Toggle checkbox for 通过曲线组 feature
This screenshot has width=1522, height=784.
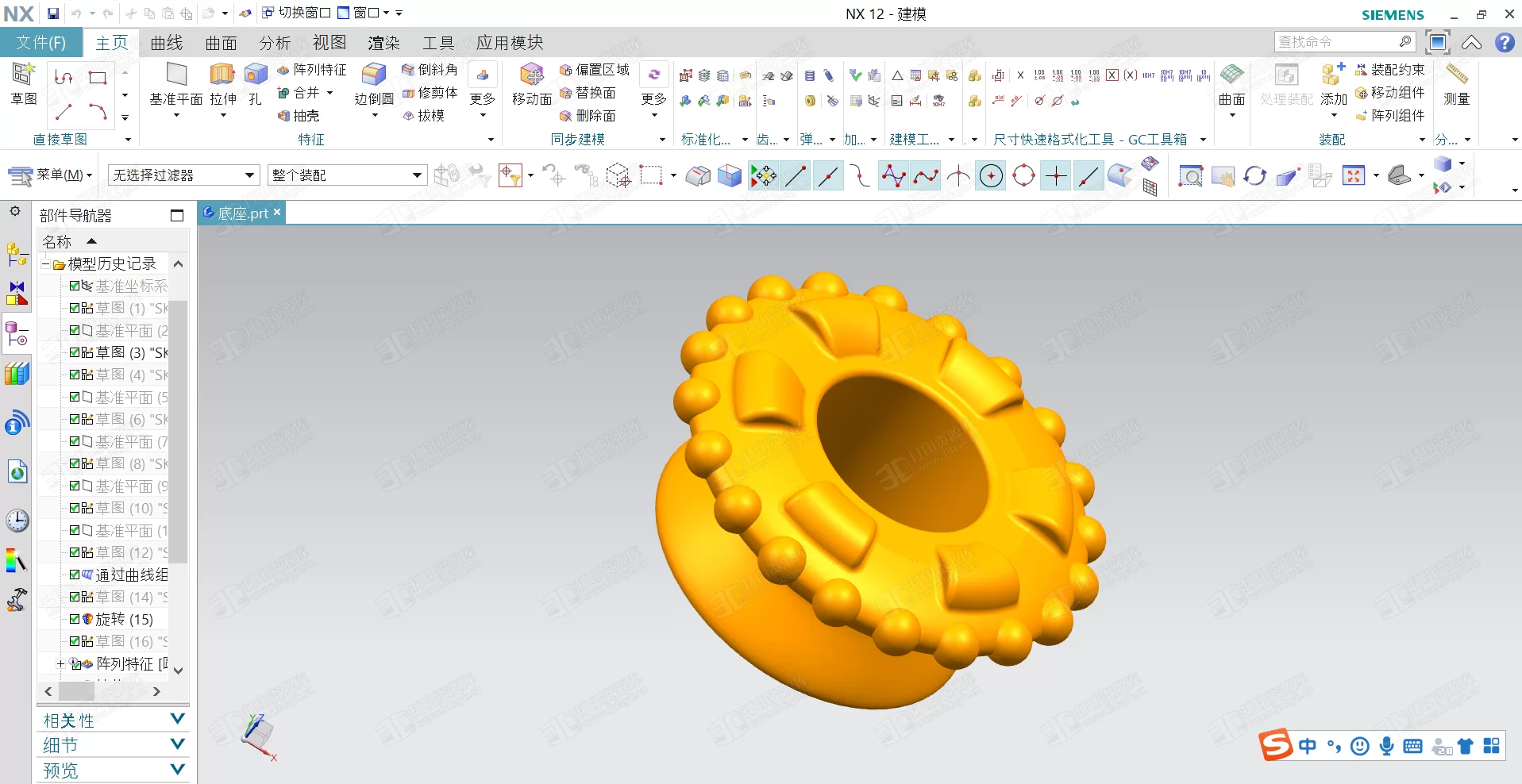(x=75, y=575)
